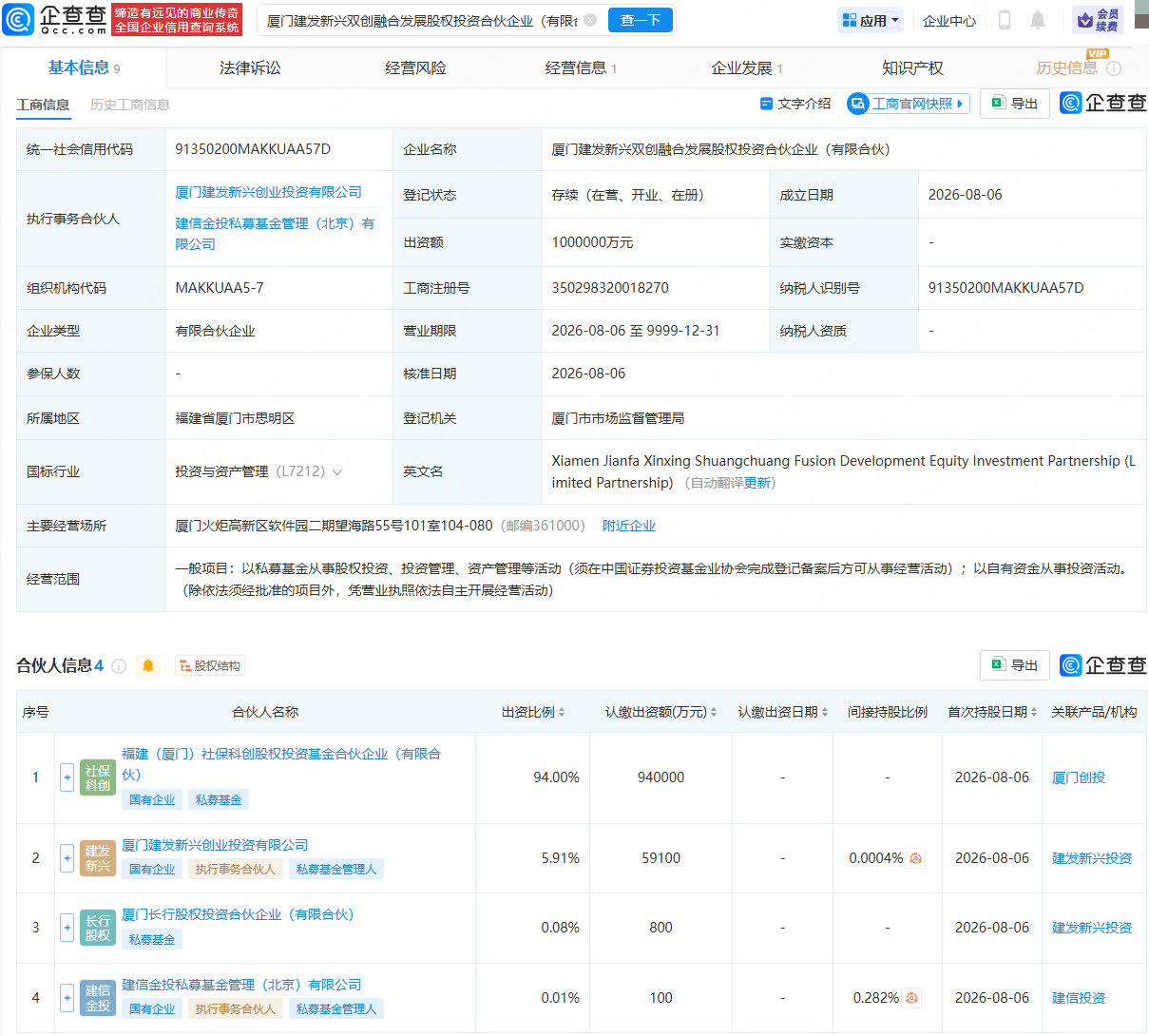The image size is (1149, 1036).
Task: Click credit code 91350200MAKKUAA57D value
Action: tap(253, 149)
